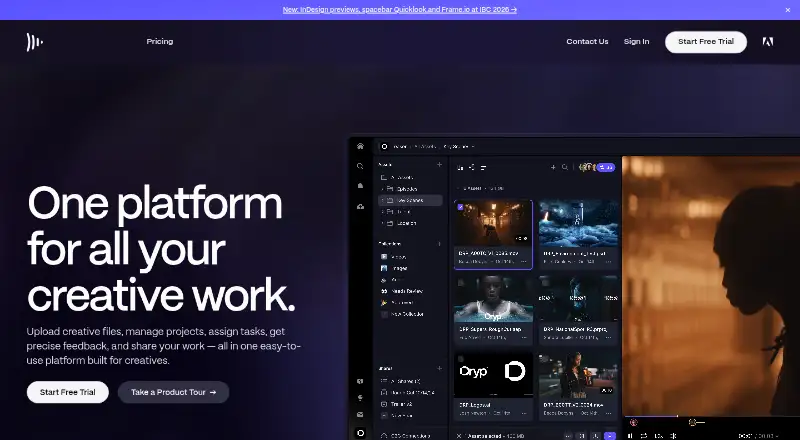The height and width of the screenshot is (440, 800).
Task: Click the first view icon in asset toolbar
Action: [x=461, y=167]
